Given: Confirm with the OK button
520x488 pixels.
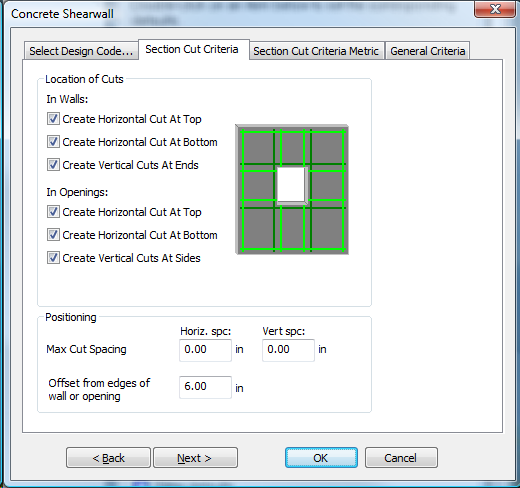Looking at the screenshot, I should 321,458.
